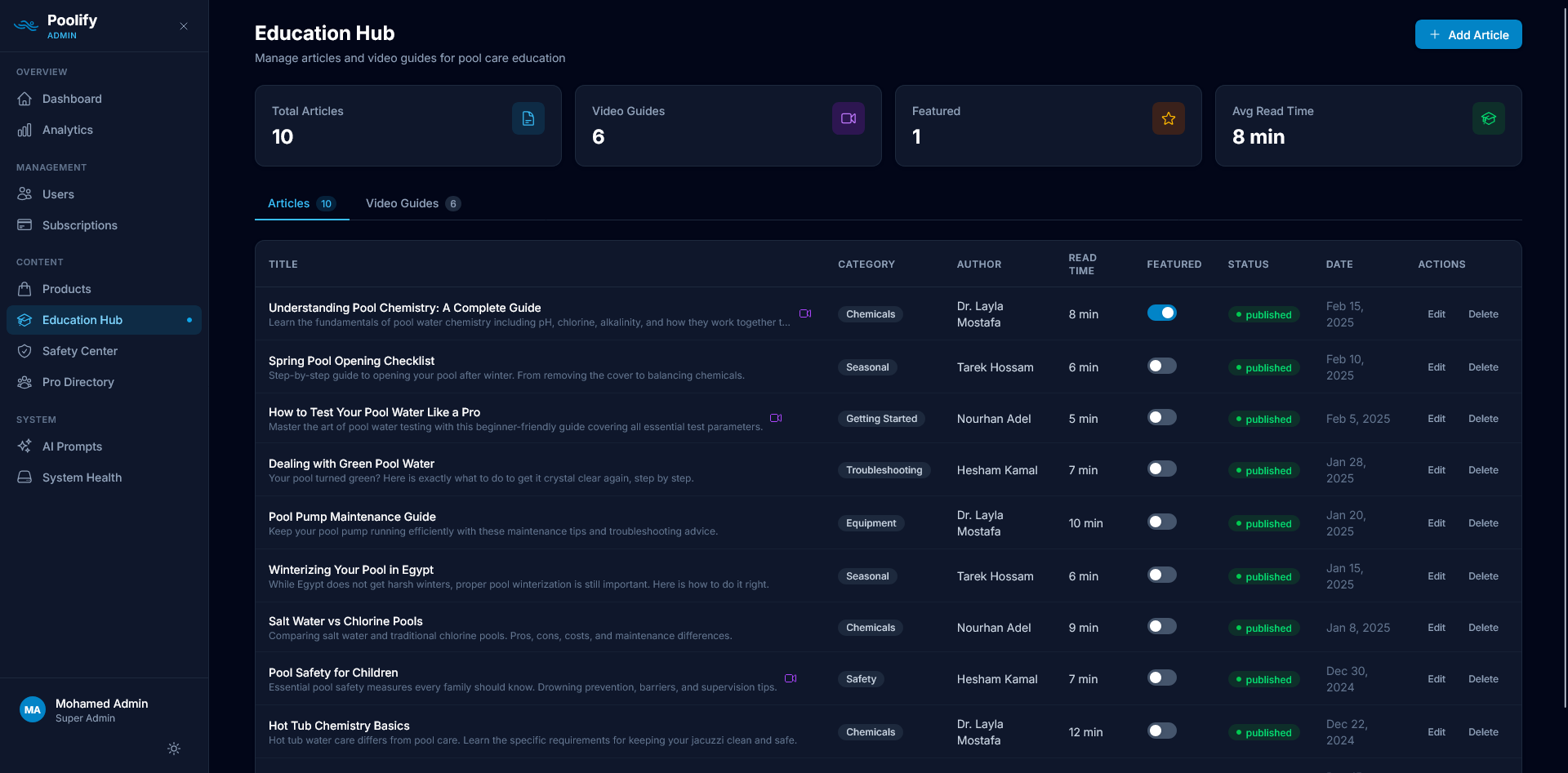Edit Dealing with Green Pool Water article
1568x773 pixels.
(x=1437, y=470)
